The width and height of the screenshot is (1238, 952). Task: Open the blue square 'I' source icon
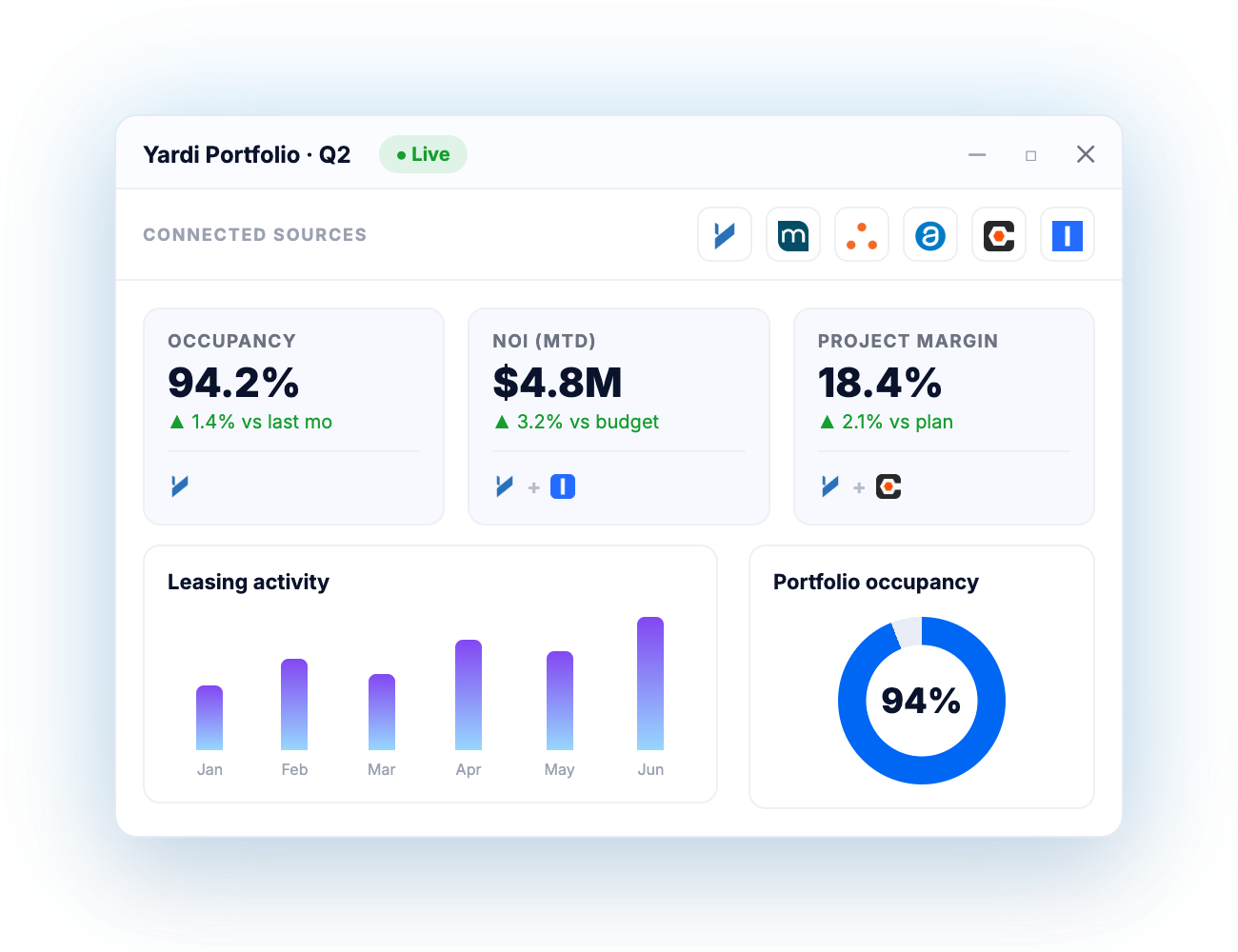(x=1068, y=234)
